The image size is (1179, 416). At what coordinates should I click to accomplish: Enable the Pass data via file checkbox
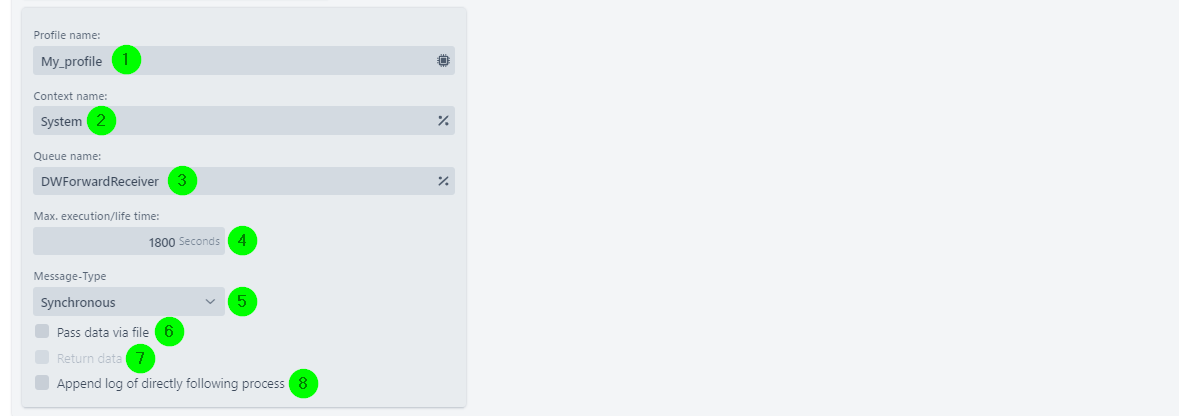42,331
